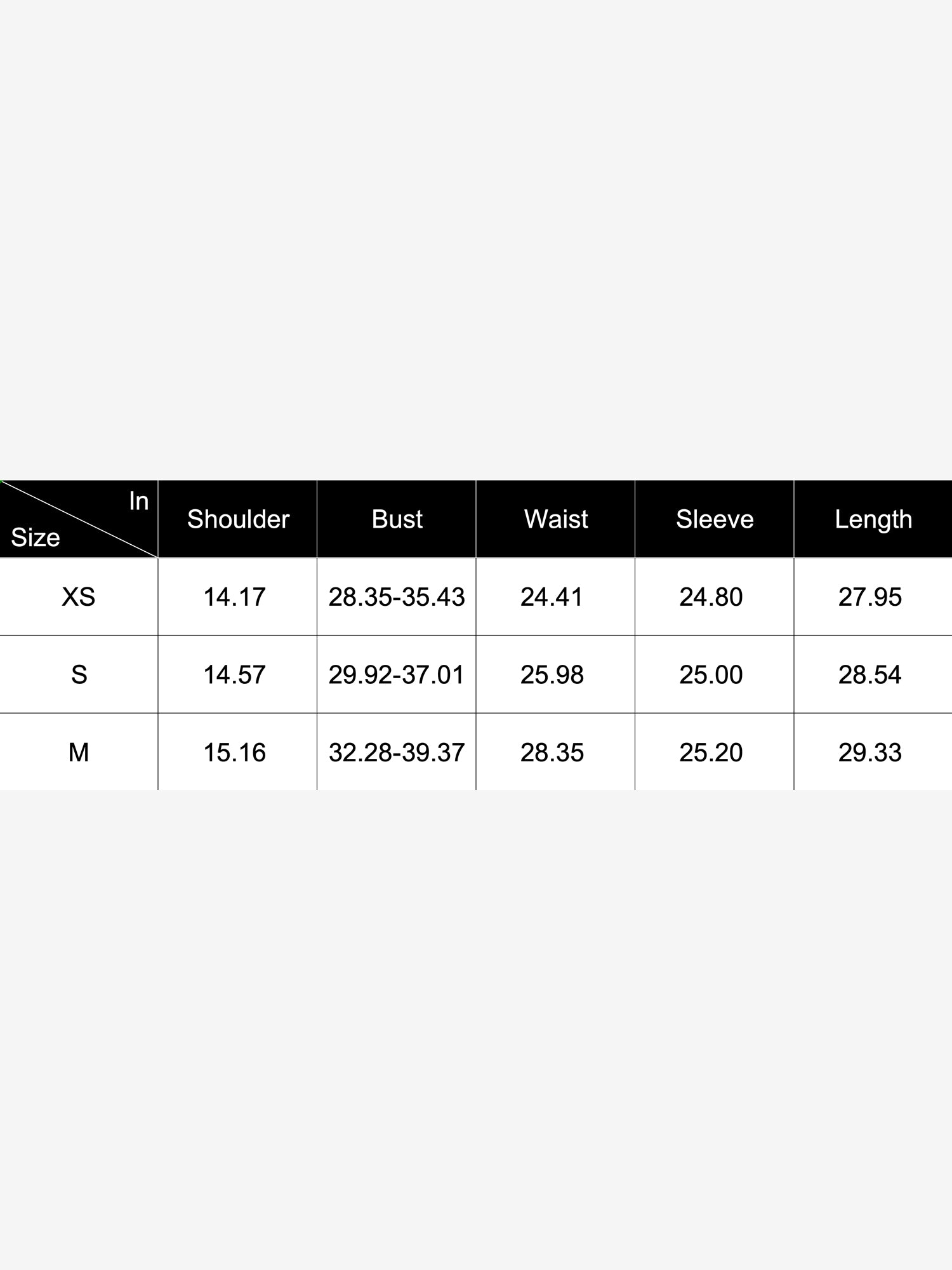952x1270 pixels.
Task: Click the Length column header
Action: click(873, 519)
